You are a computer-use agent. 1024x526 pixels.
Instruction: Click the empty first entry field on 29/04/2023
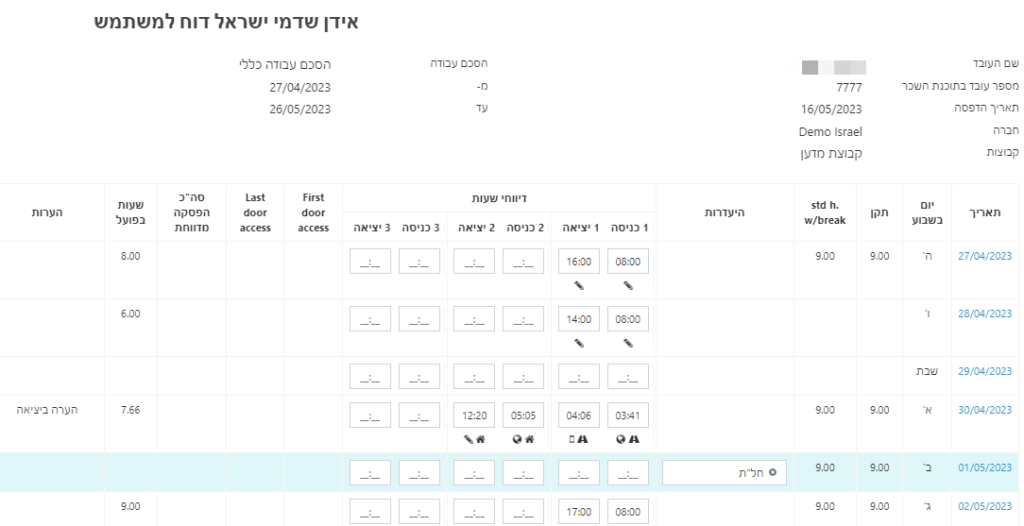coord(628,376)
